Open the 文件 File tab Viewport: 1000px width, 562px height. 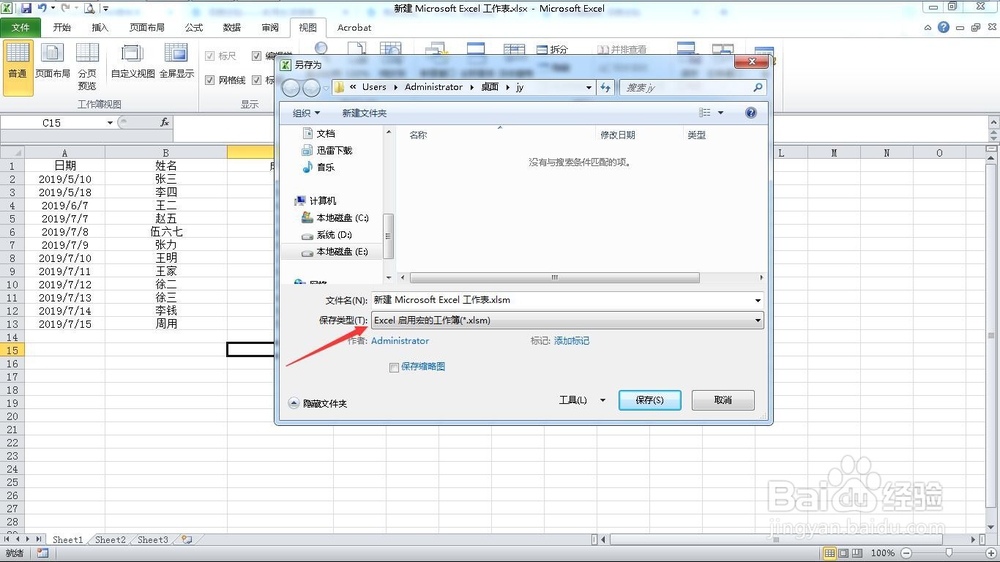tap(20, 27)
